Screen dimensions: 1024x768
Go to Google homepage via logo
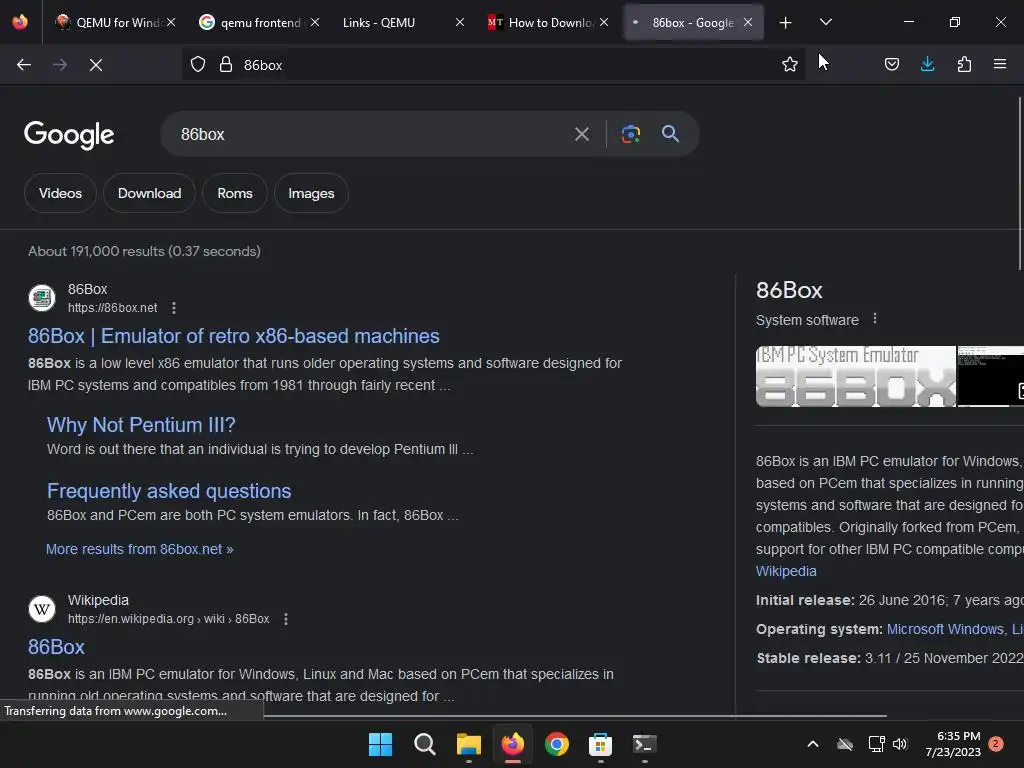coord(69,135)
